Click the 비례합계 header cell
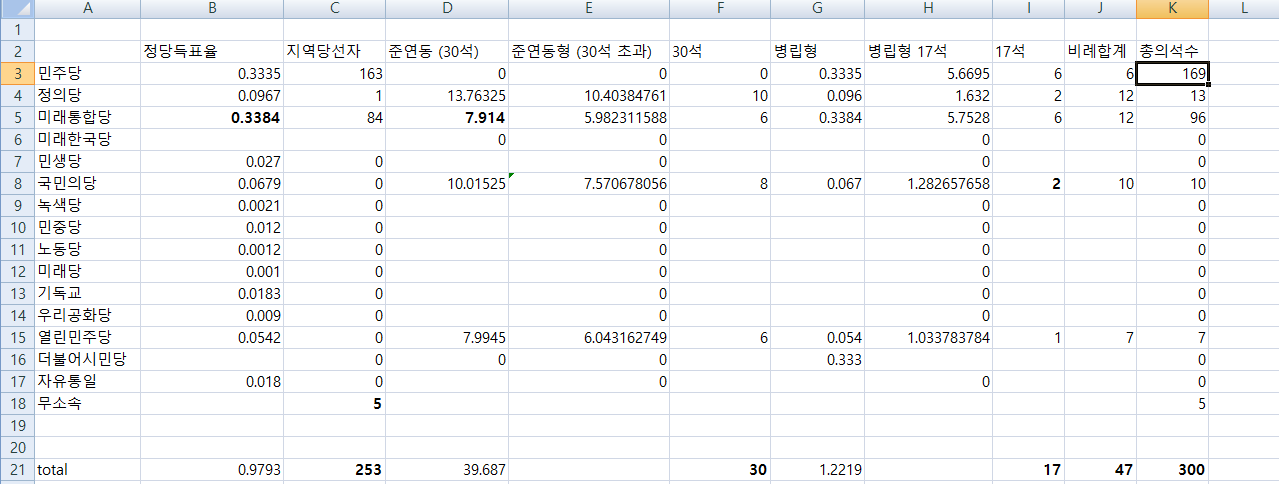This screenshot has width=1279, height=484. coord(1100,52)
